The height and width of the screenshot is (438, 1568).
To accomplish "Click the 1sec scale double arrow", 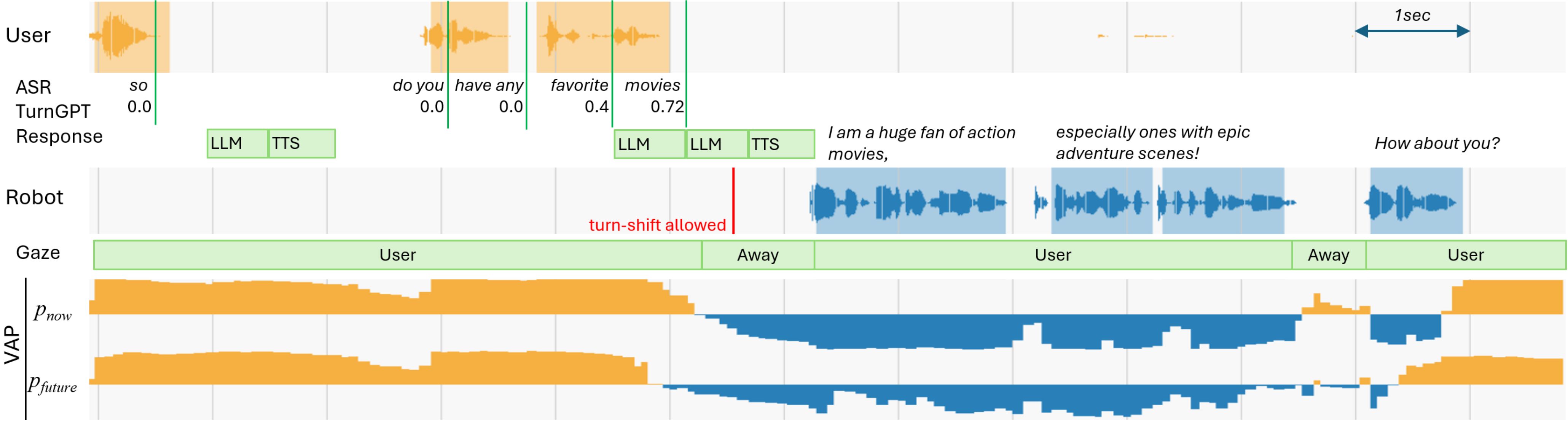I will pos(1412,31).
